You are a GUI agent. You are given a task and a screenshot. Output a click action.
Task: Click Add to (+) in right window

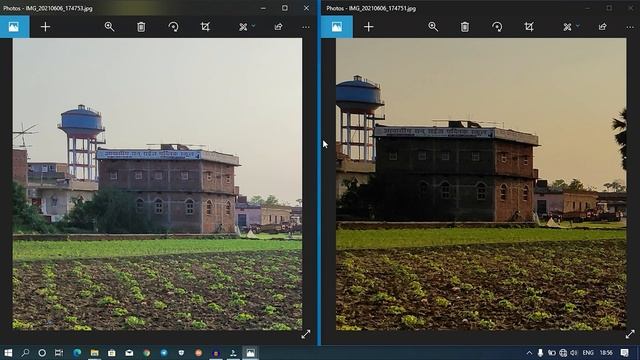tap(369, 27)
